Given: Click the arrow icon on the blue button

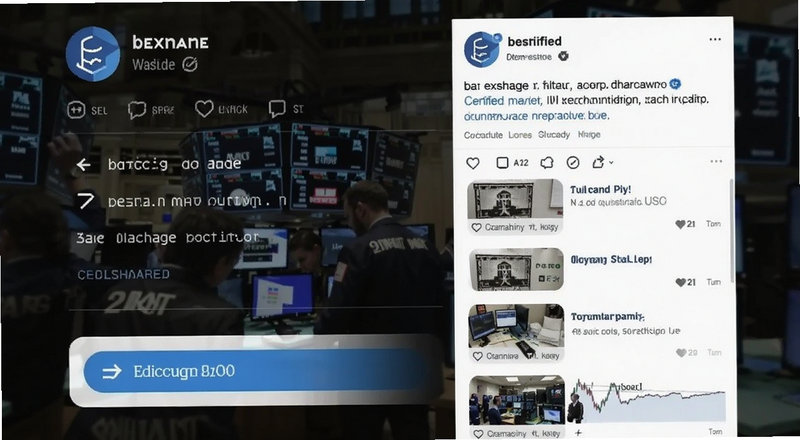Looking at the screenshot, I should (x=112, y=372).
